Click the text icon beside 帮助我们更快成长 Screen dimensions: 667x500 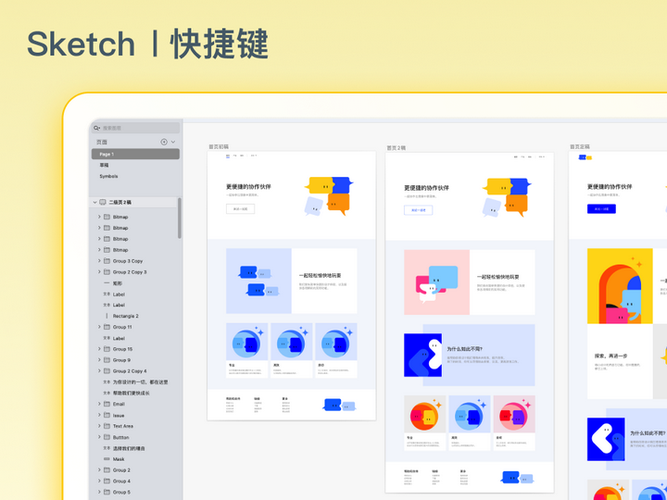click(x=107, y=393)
